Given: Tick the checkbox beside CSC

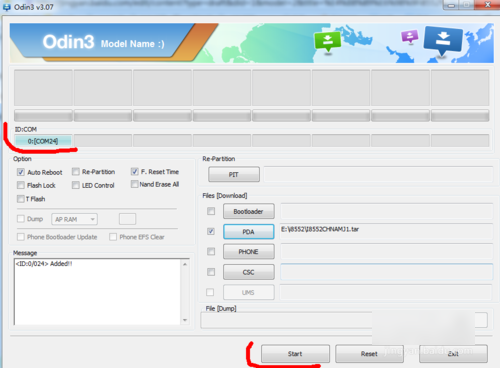Looking at the screenshot, I should tap(211, 272).
